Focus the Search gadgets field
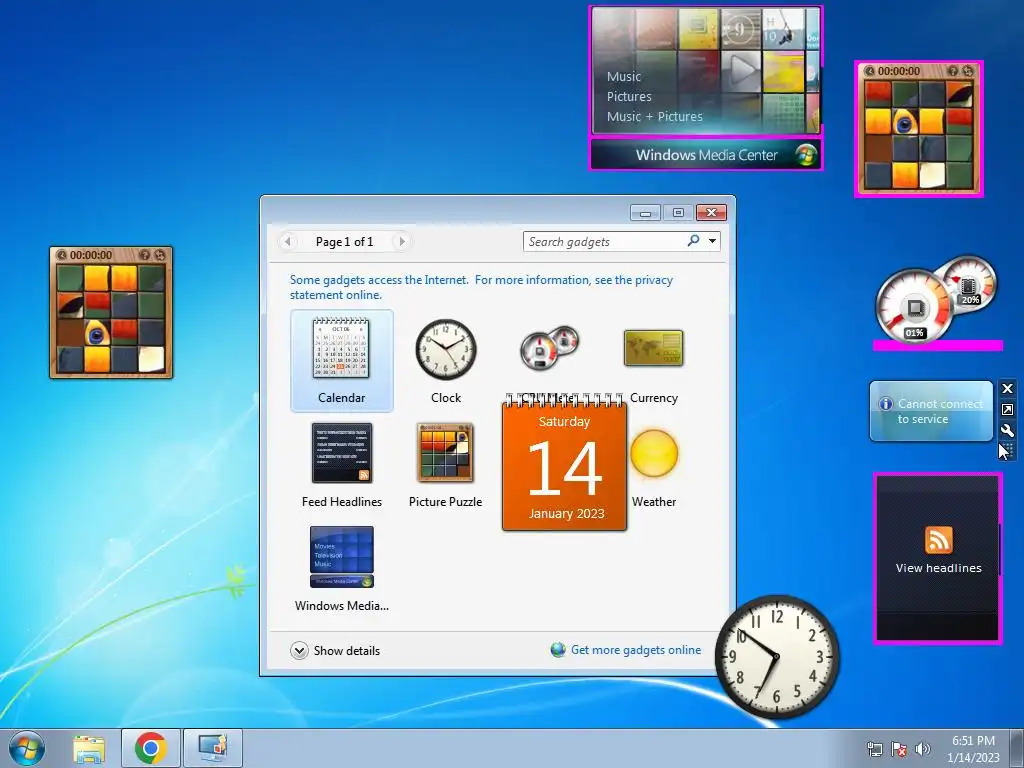Viewport: 1024px width, 768px height. coord(604,242)
